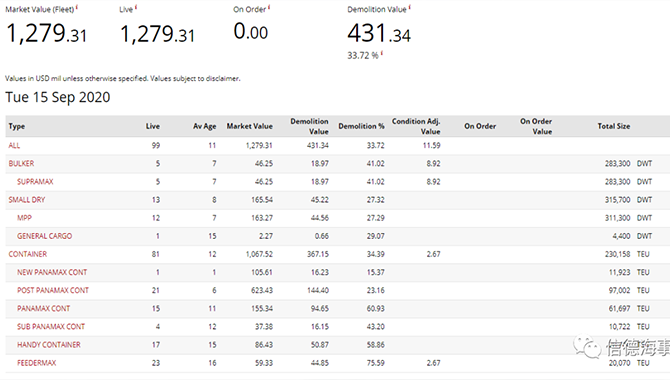The height and width of the screenshot is (380, 670).
Task: Click info icon beside 33.72 % figure
Action: [382, 53]
